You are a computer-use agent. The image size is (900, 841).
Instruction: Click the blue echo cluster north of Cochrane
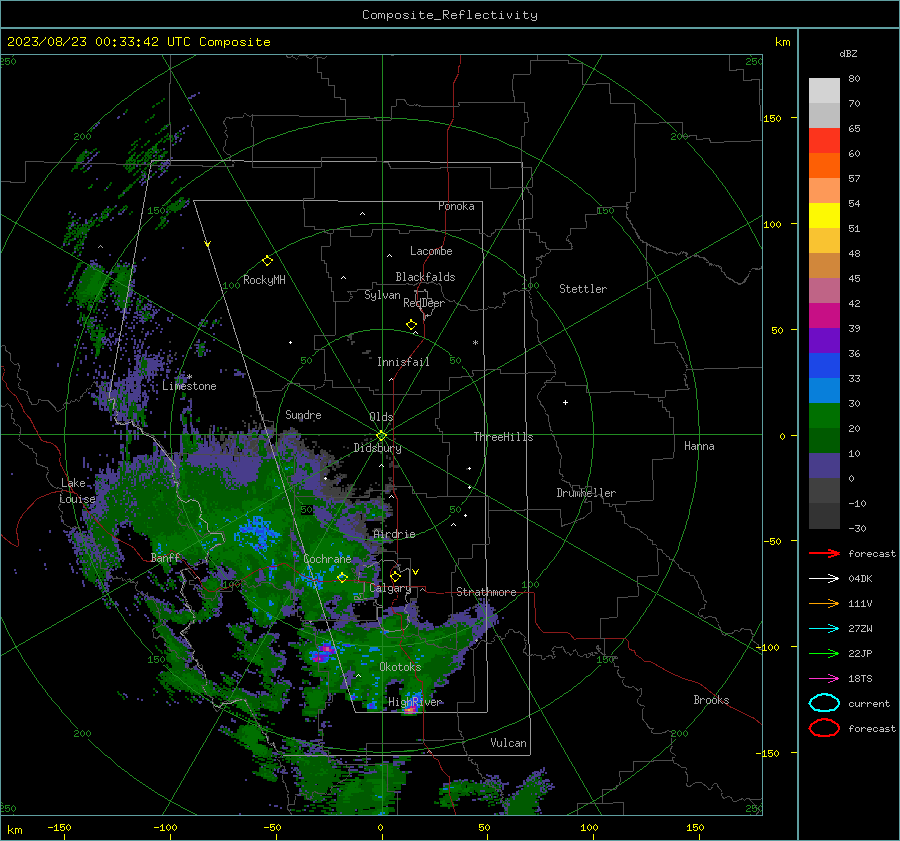click(x=257, y=532)
